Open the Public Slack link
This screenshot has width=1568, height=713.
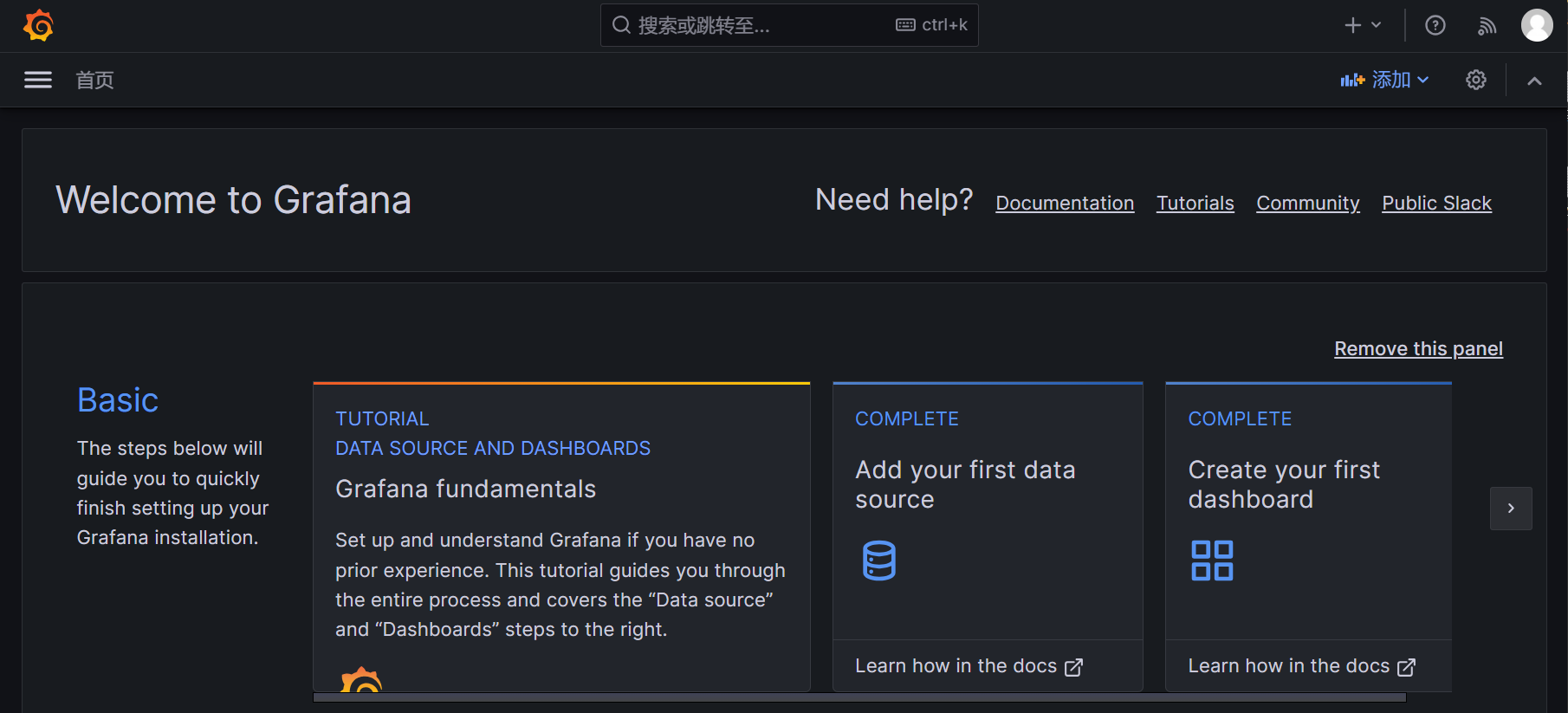(x=1436, y=203)
